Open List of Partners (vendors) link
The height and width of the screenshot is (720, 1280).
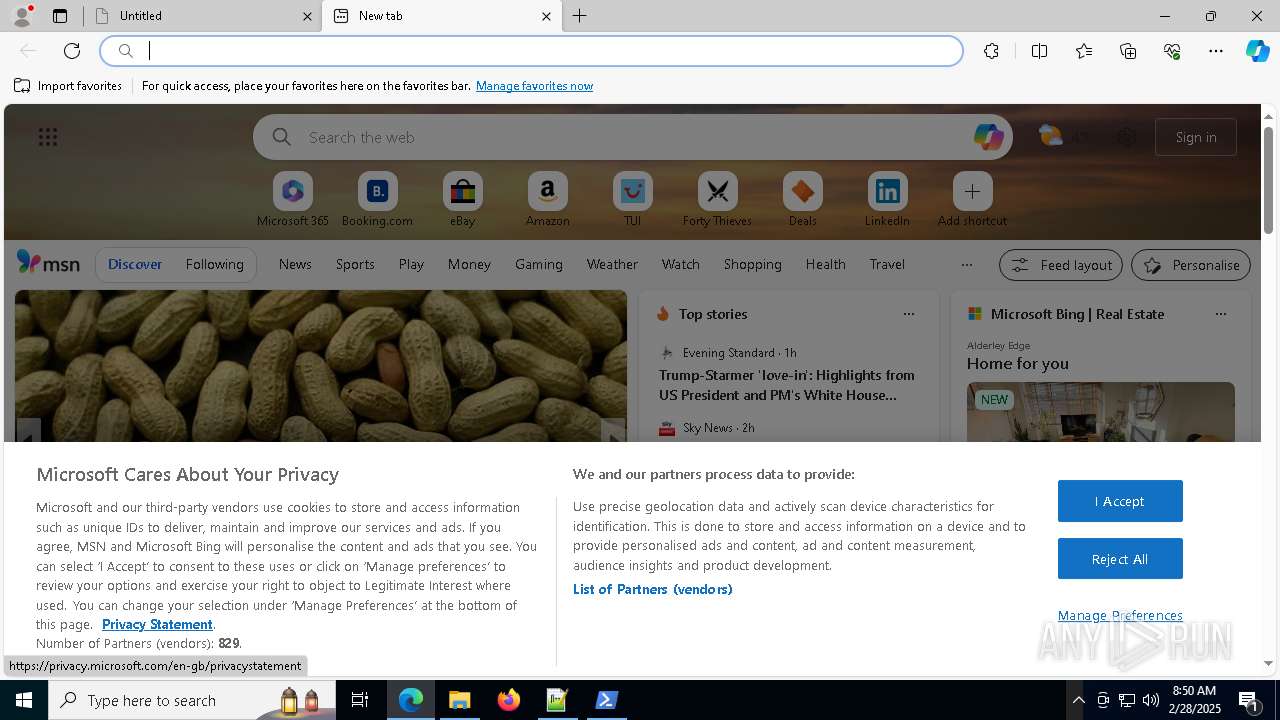[x=653, y=589]
